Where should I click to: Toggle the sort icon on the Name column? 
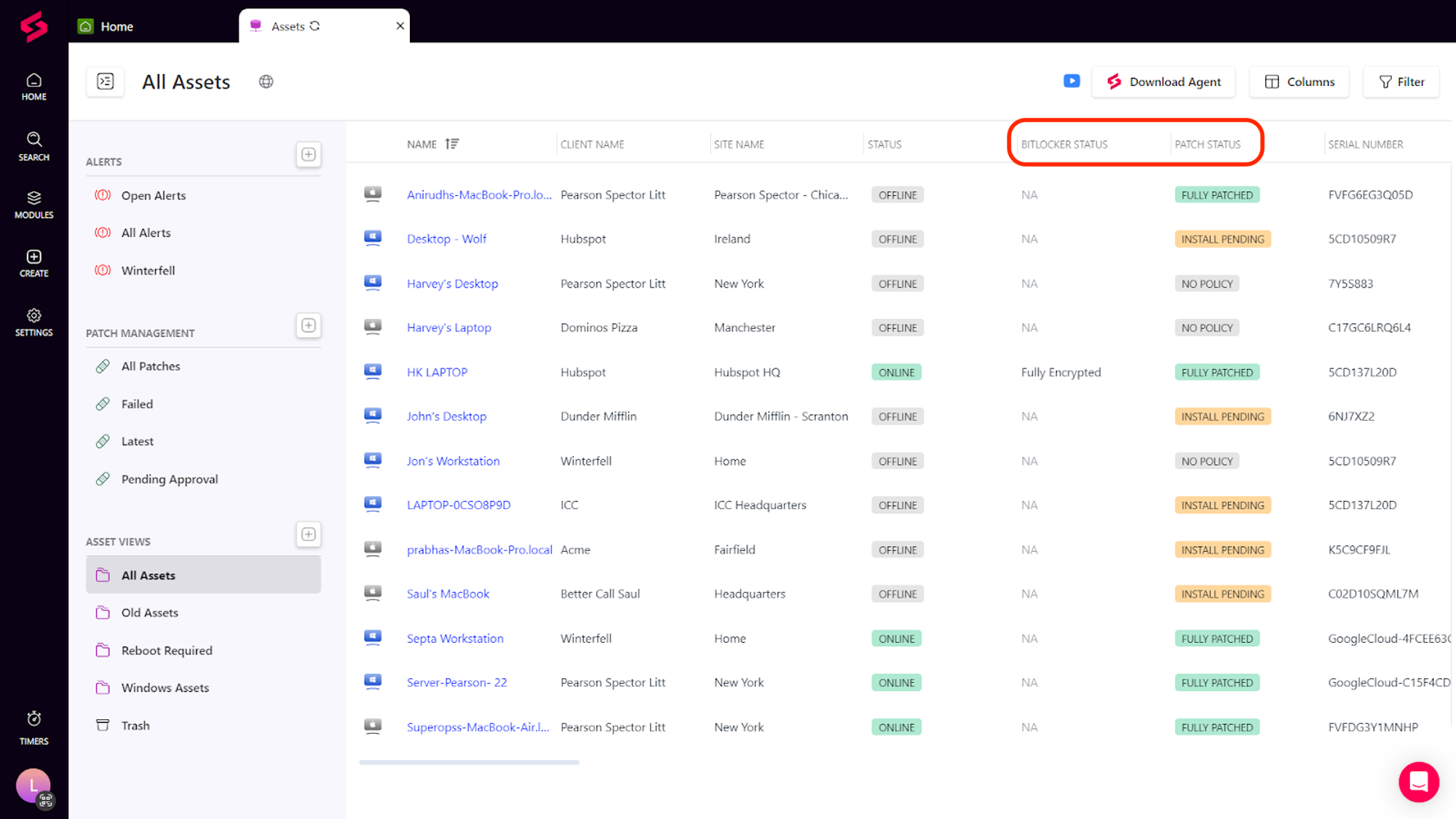tap(452, 143)
